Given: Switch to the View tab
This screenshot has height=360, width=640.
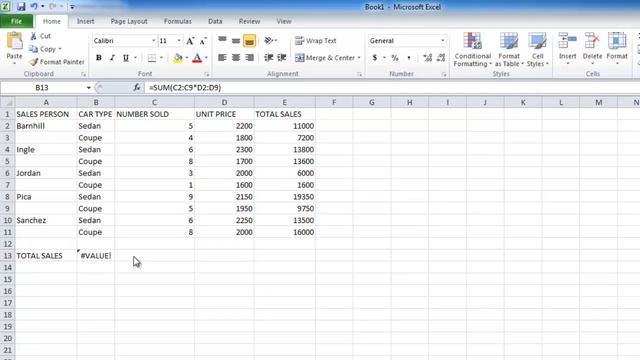Looking at the screenshot, I should [x=284, y=21].
